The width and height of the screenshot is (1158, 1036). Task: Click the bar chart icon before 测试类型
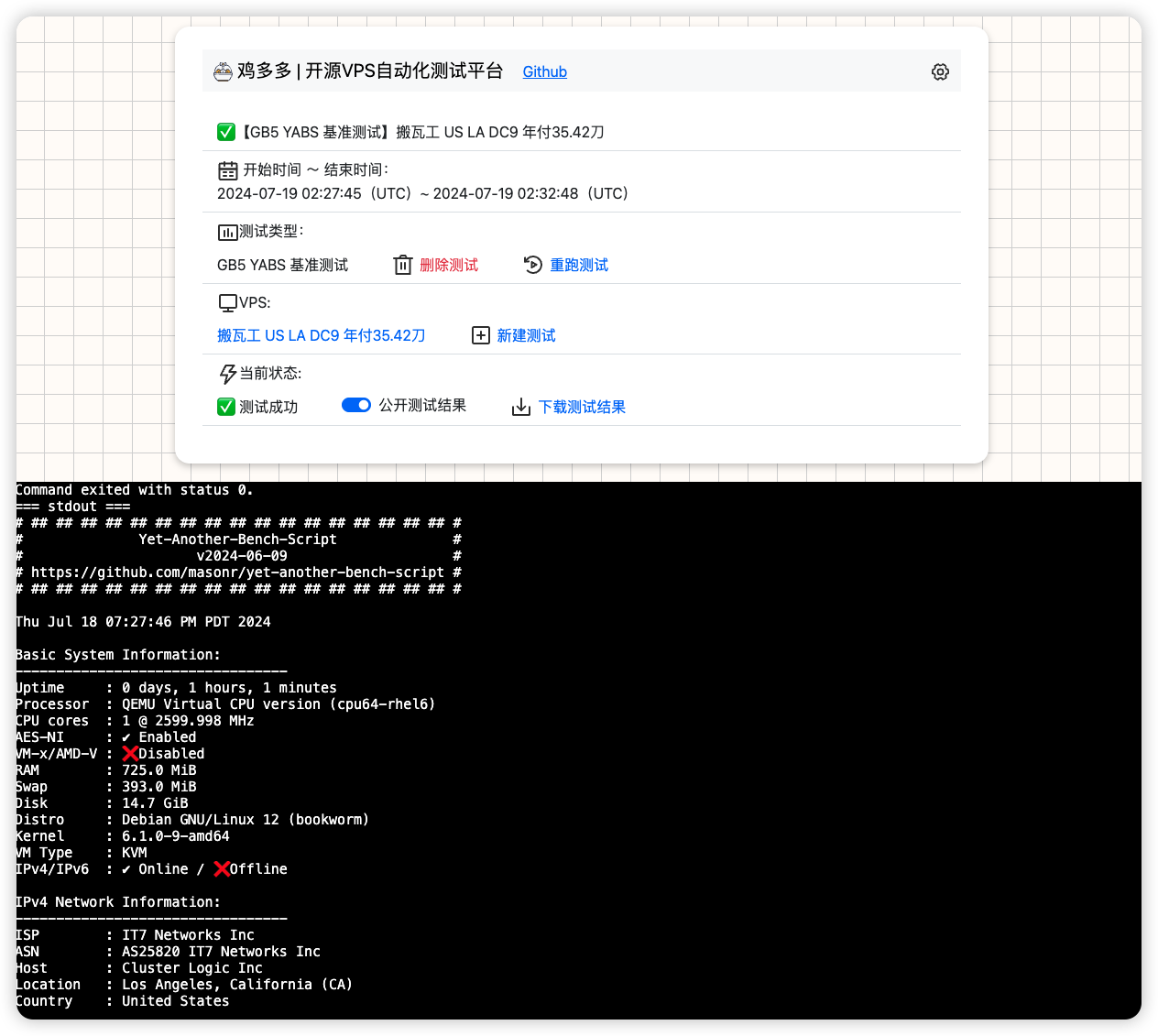click(227, 232)
